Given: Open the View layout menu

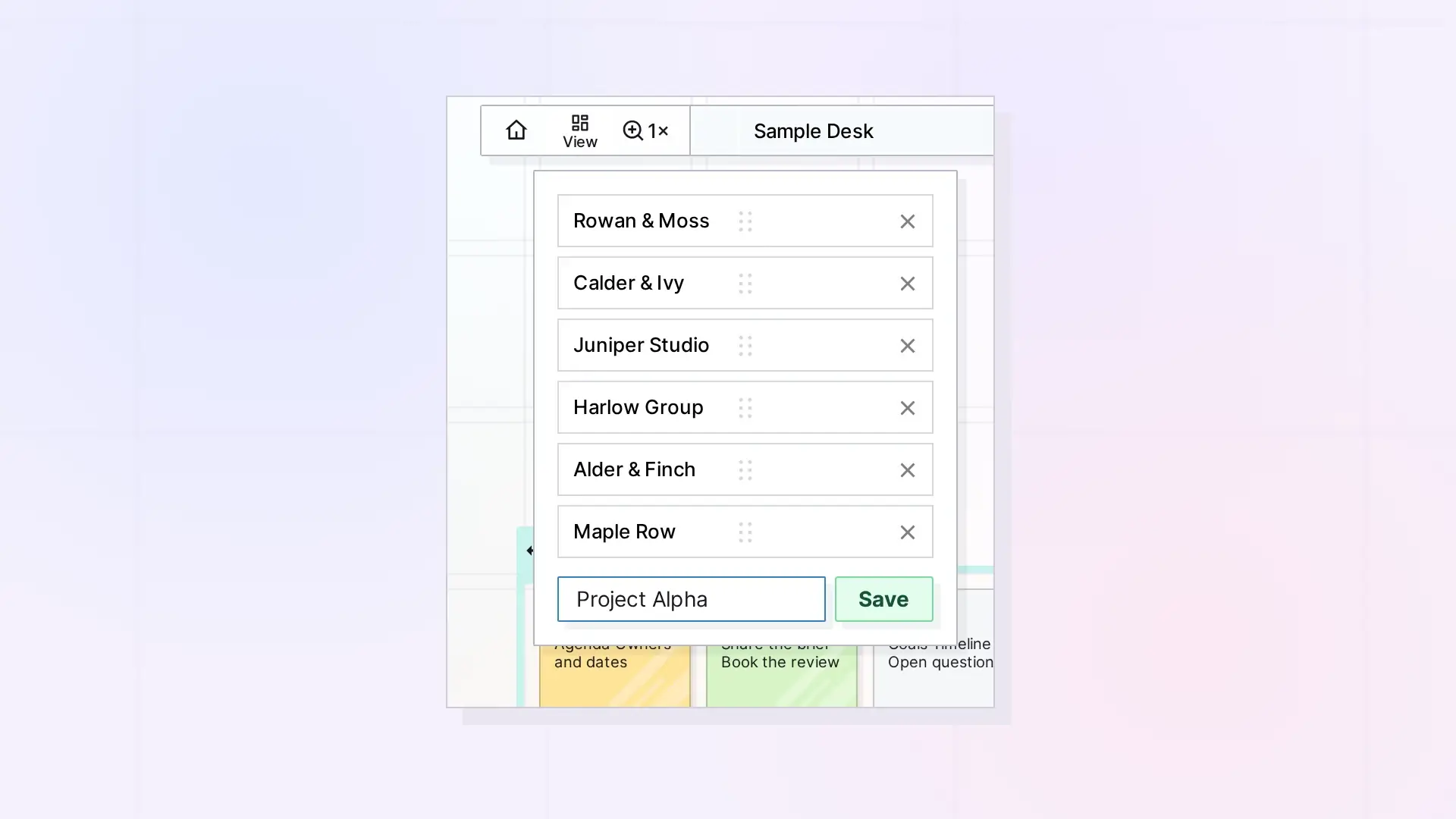Looking at the screenshot, I should [x=580, y=130].
